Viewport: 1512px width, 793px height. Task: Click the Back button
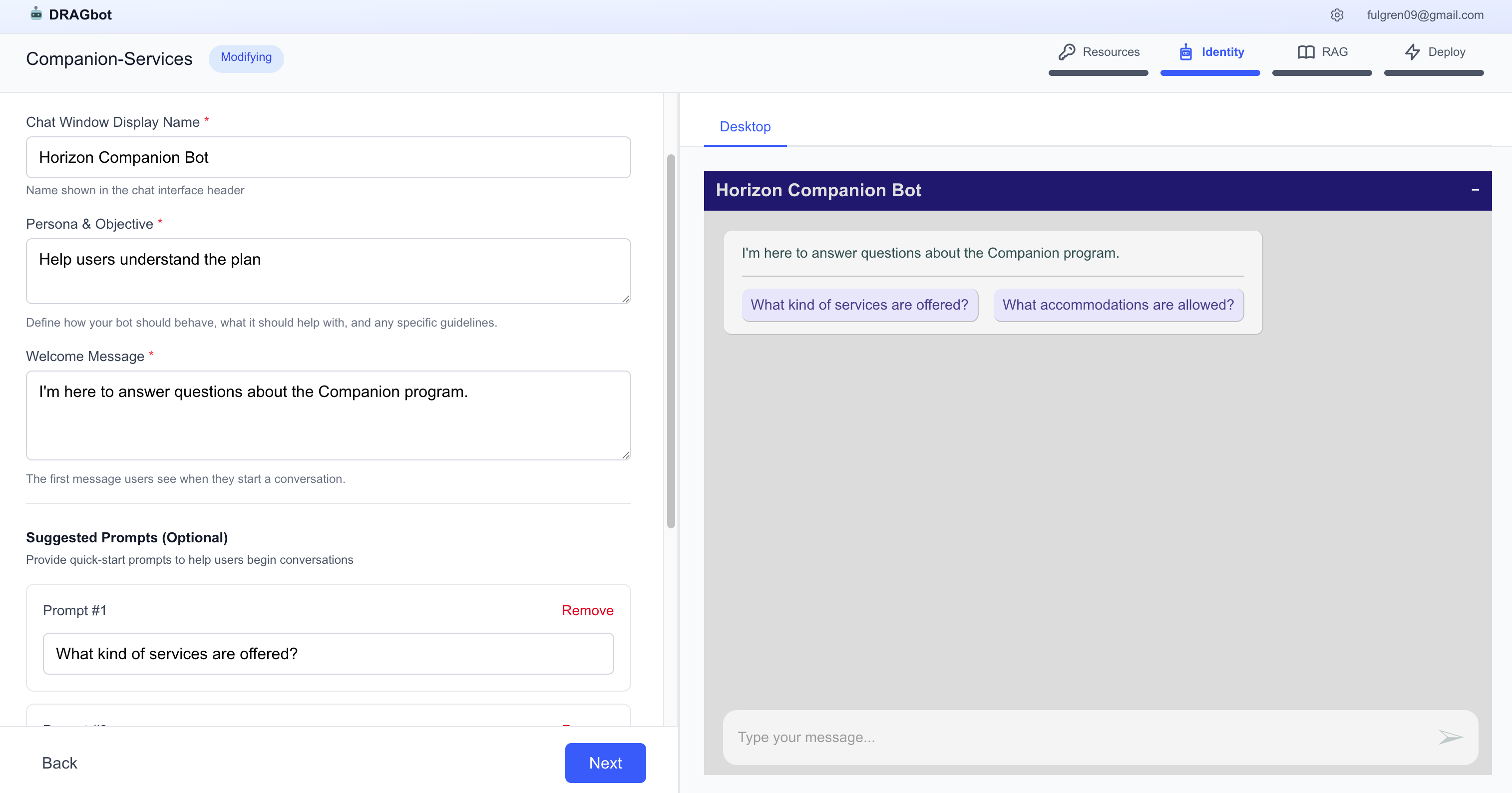pyautogui.click(x=59, y=763)
